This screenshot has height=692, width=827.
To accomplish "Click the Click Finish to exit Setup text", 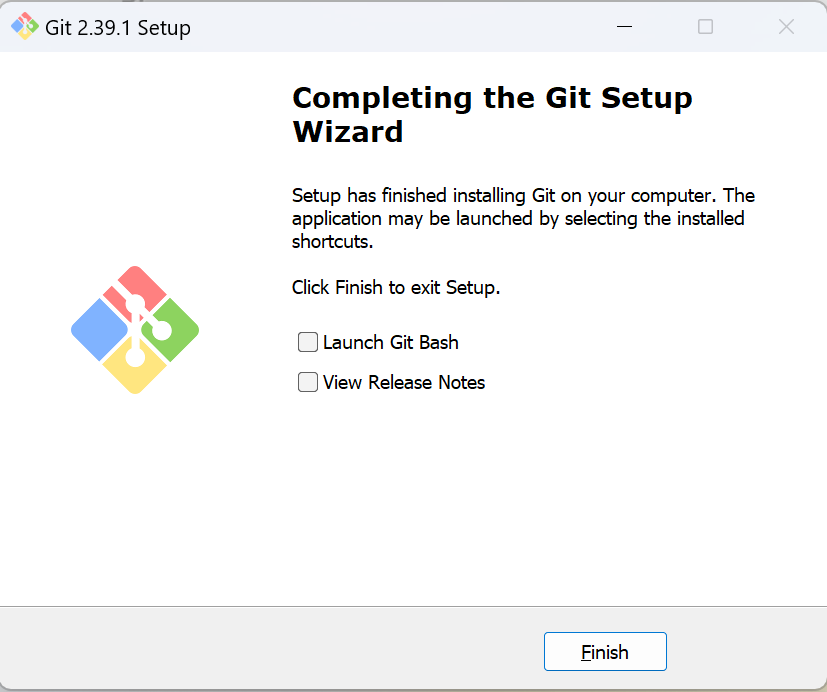I will pos(395,287).
